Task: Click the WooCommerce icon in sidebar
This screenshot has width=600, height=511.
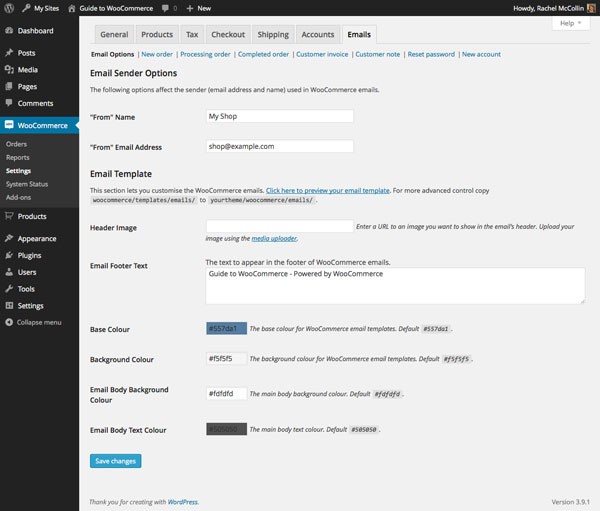Action: (9, 125)
